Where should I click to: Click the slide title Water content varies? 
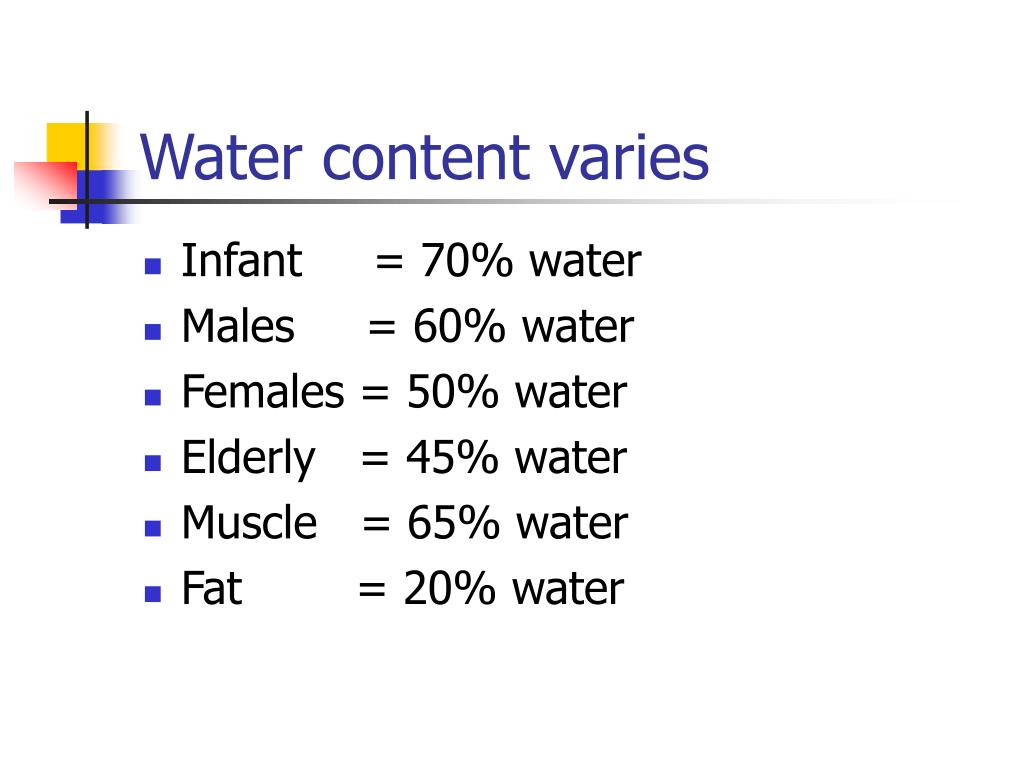point(424,157)
